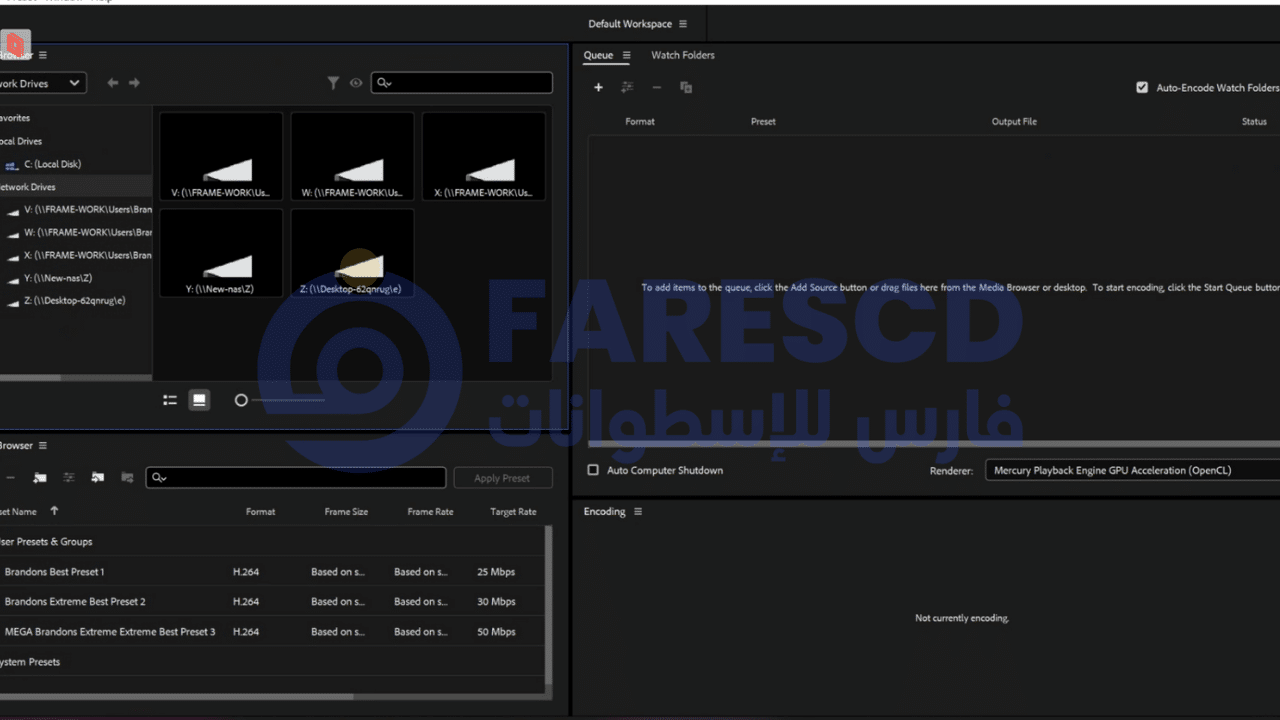This screenshot has width=1280, height=720.
Task: Click the back arrow in Media Browser
Action: point(113,83)
